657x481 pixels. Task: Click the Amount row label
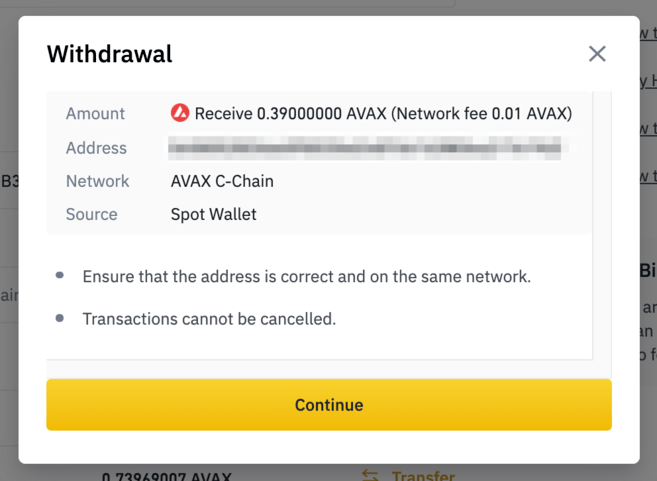(95, 114)
